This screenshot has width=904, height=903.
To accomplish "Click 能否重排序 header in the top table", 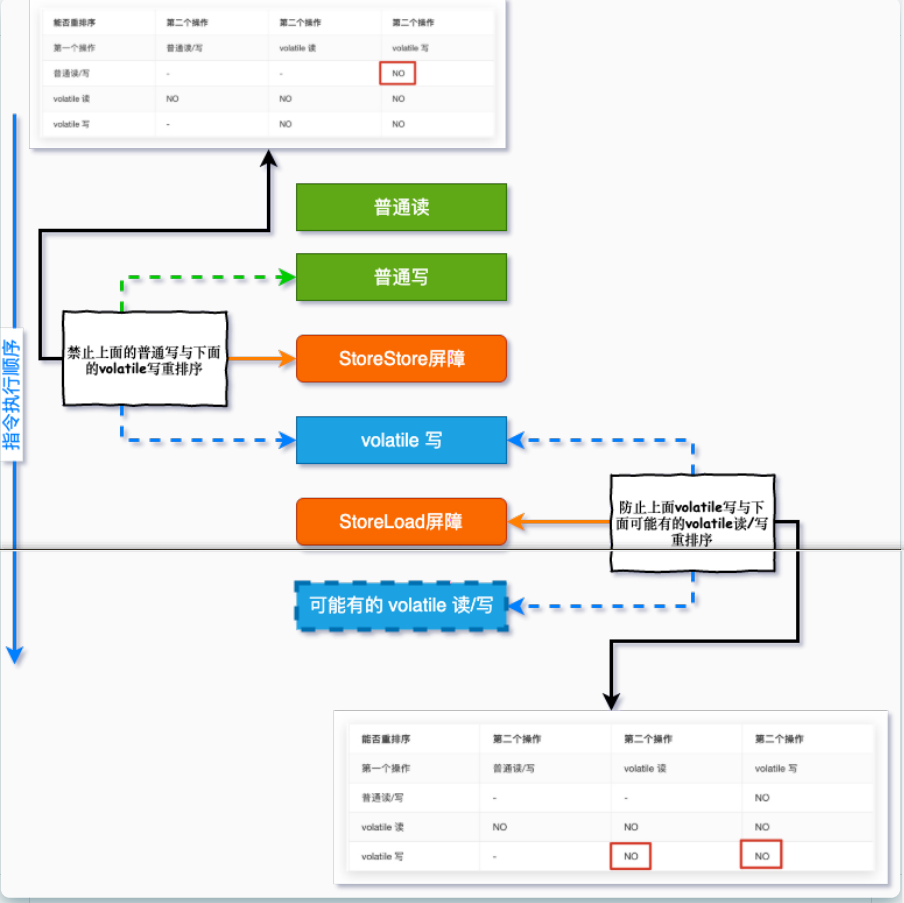I will pyautogui.click(x=73, y=21).
